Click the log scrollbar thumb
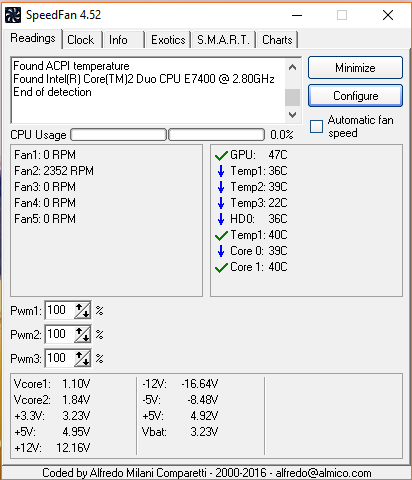This screenshot has height=480, width=412. pyautogui.click(x=292, y=97)
